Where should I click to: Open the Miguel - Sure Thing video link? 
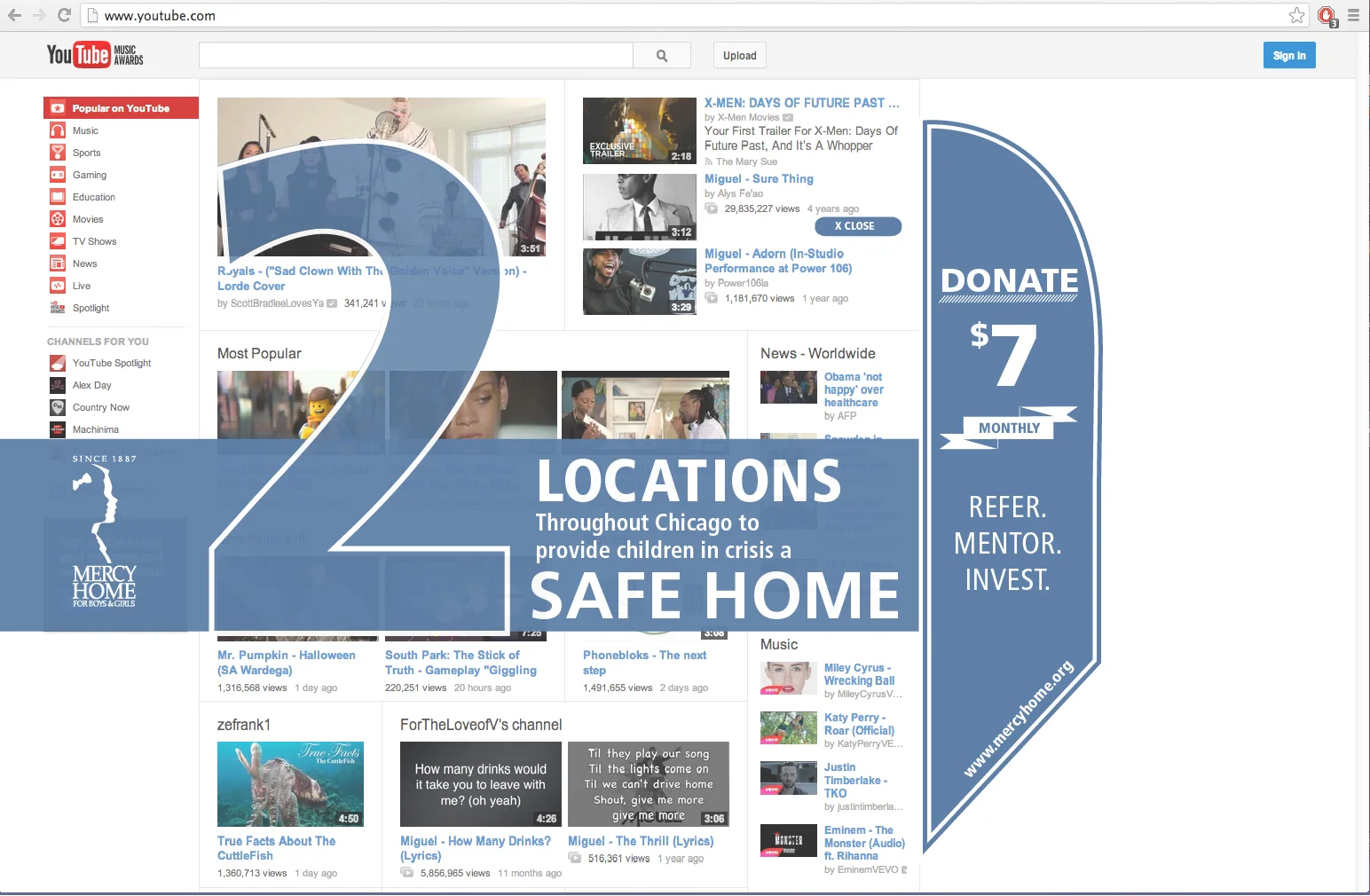pyautogui.click(x=759, y=178)
